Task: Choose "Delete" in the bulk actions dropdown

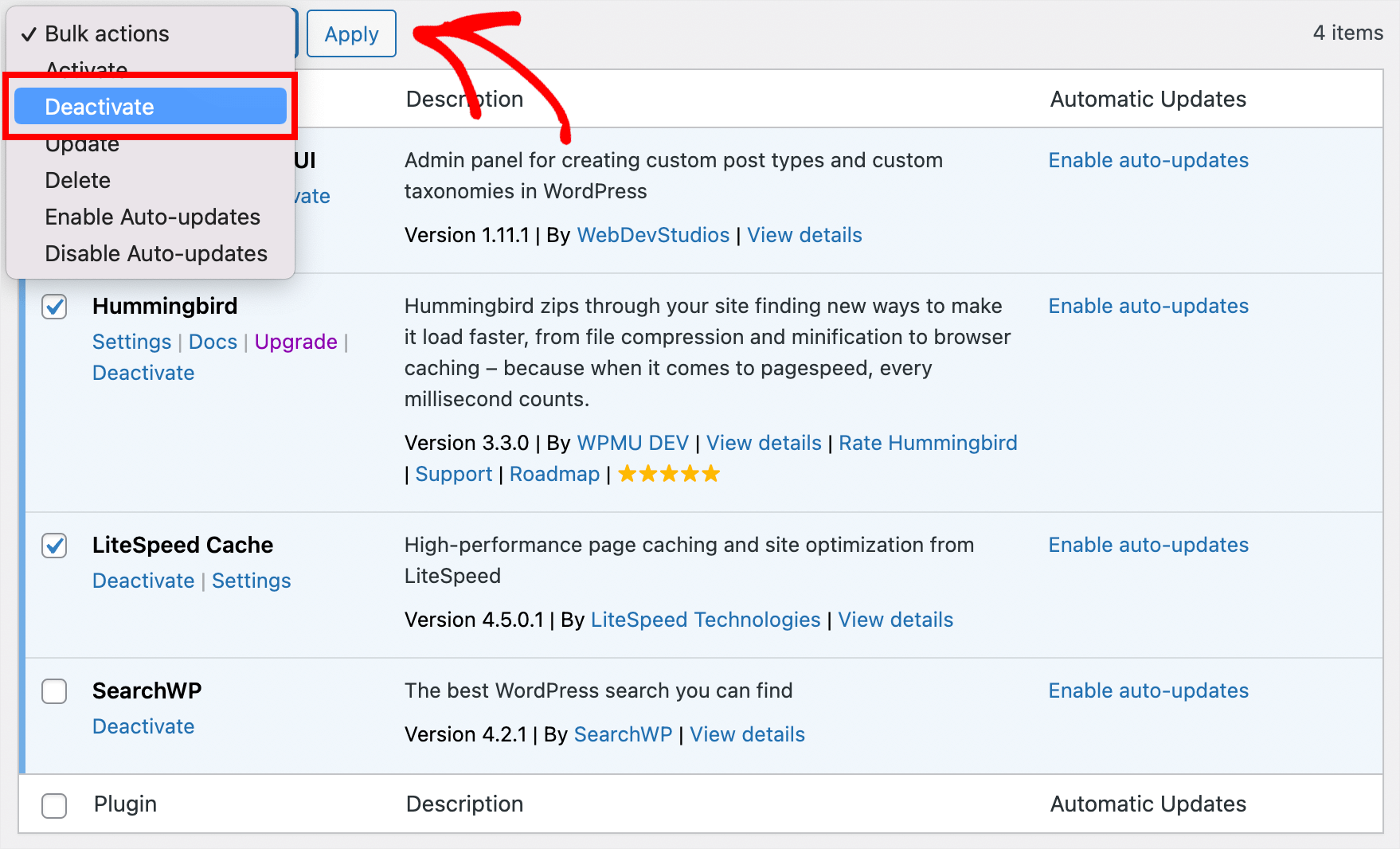Action: click(77, 179)
